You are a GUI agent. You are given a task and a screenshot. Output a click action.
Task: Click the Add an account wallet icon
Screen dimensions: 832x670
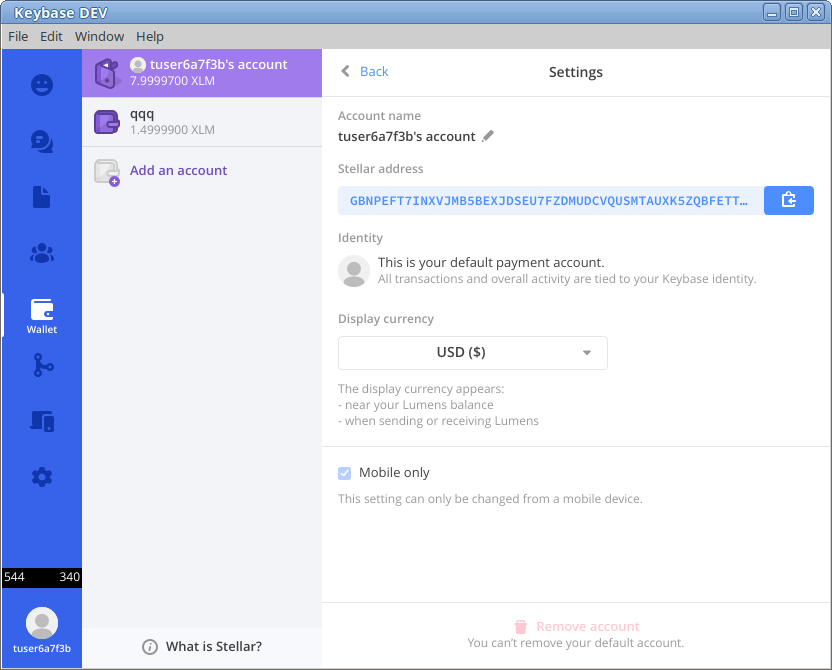point(107,172)
